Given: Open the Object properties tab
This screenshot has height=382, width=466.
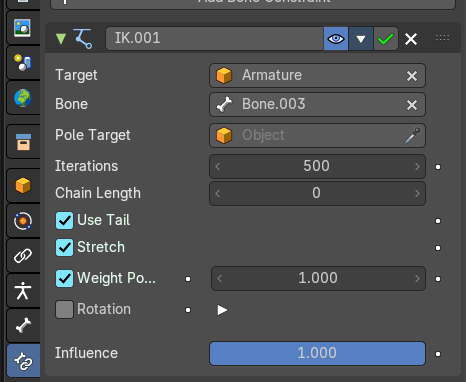Looking at the screenshot, I should pos(23,185).
